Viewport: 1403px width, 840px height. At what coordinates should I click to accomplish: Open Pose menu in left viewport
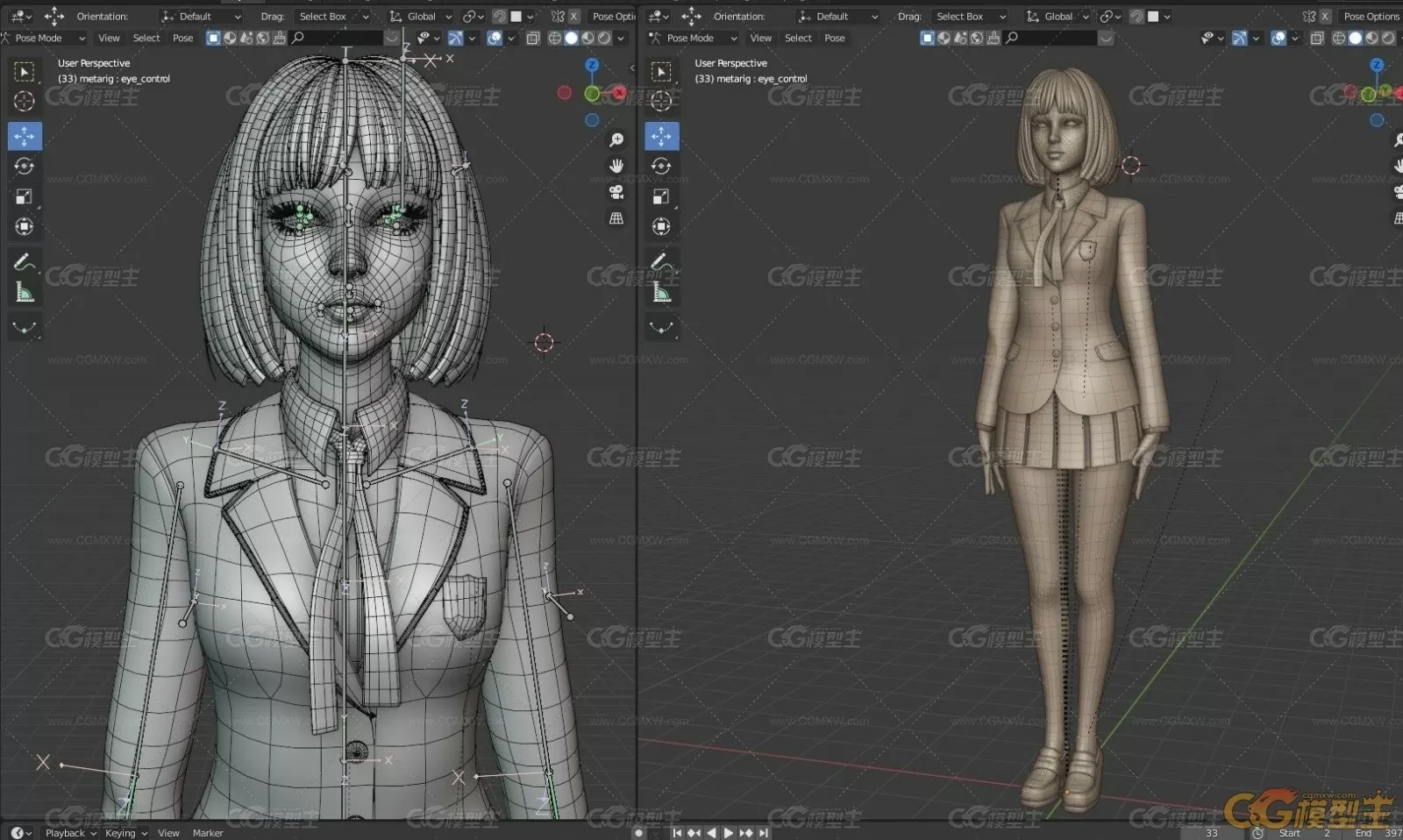click(x=182, y=39)
